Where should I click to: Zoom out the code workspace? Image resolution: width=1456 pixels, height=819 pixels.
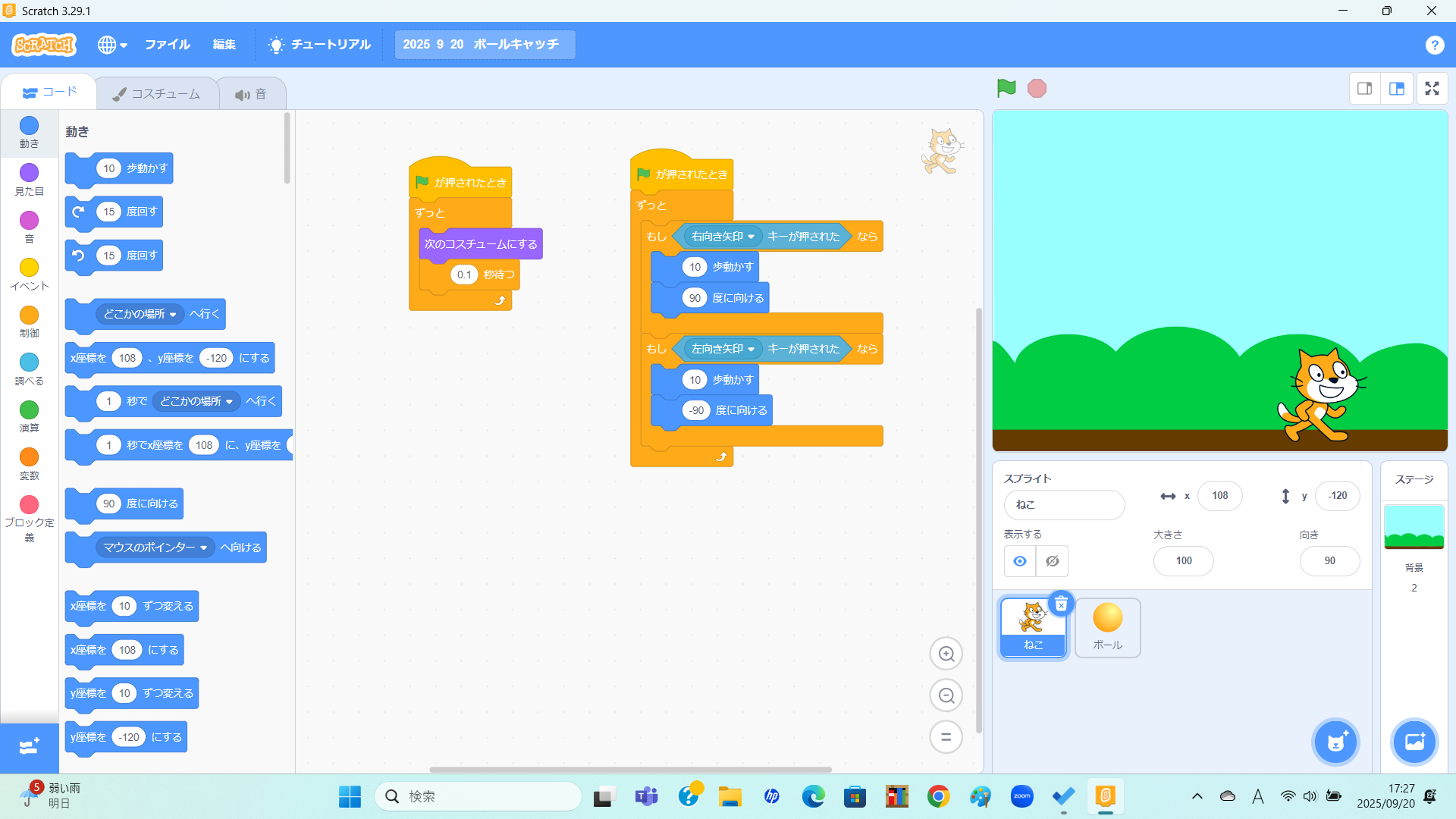(x=946, y=695)
